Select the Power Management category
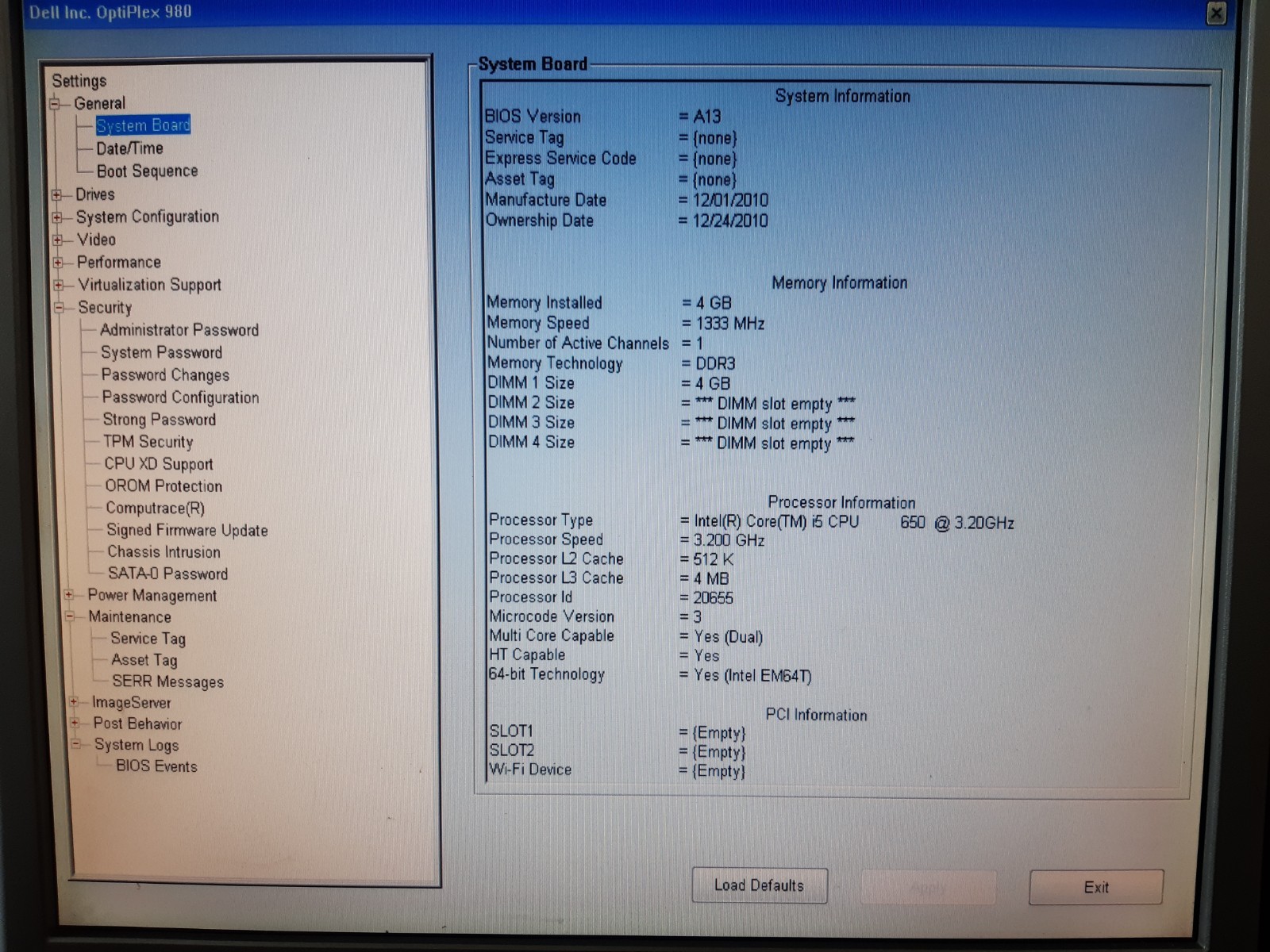 [152, 596]
